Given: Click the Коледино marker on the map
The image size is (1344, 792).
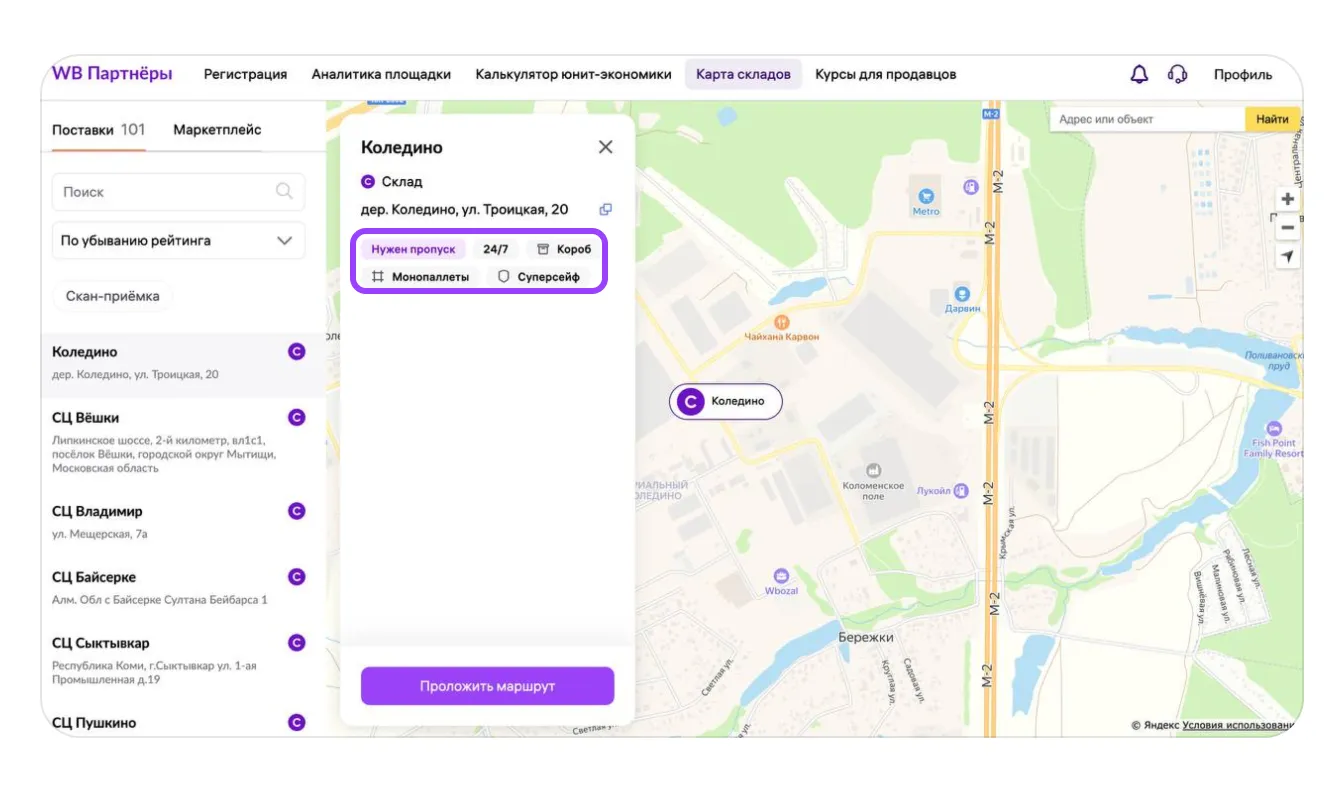Looking at the screenshot, I should point(725,401).
